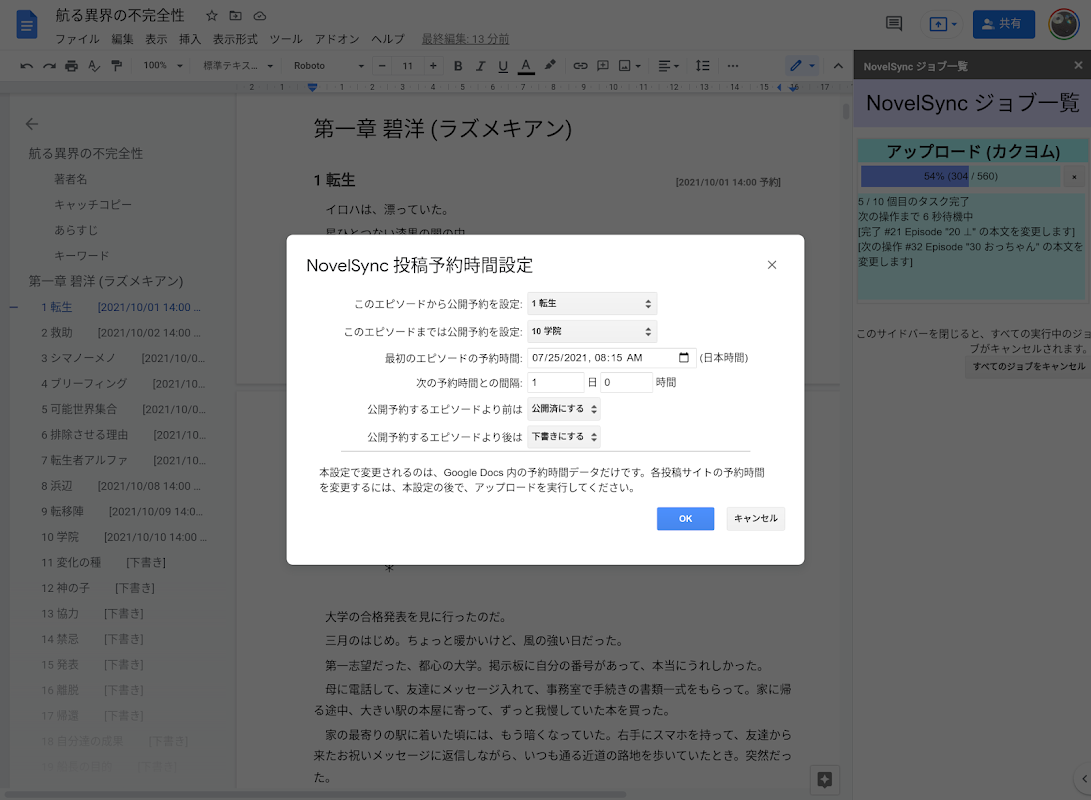Open the 公開済にする dropdown

coord(564,409)
